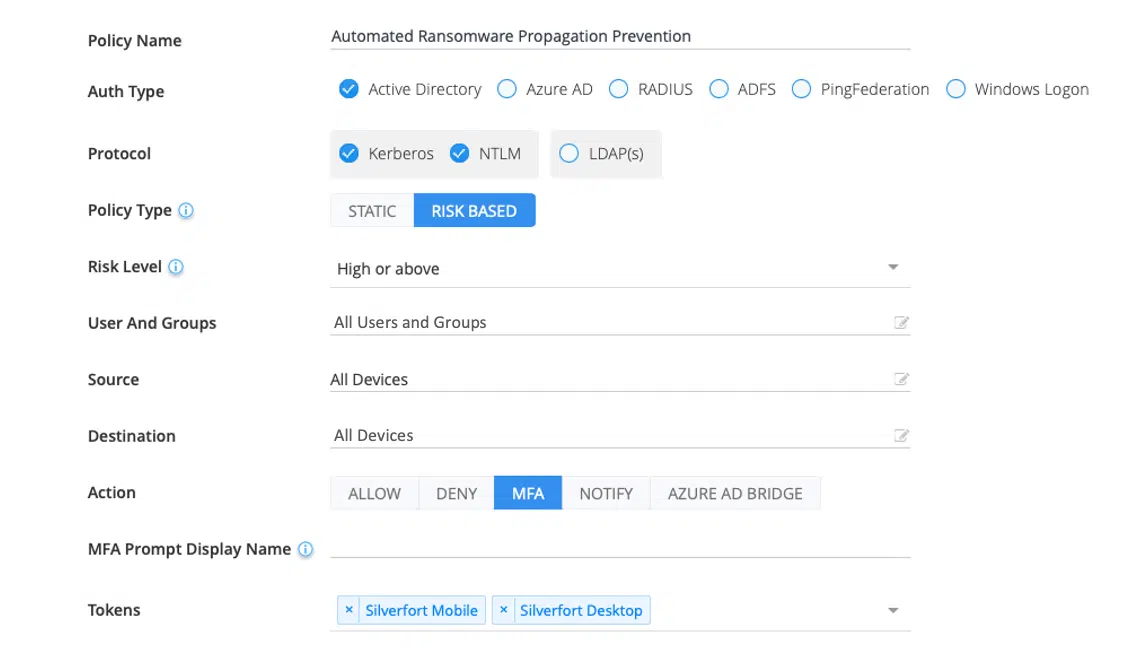
Task: Enable the LDAP(s) protocol
Action: pos(569,153)
